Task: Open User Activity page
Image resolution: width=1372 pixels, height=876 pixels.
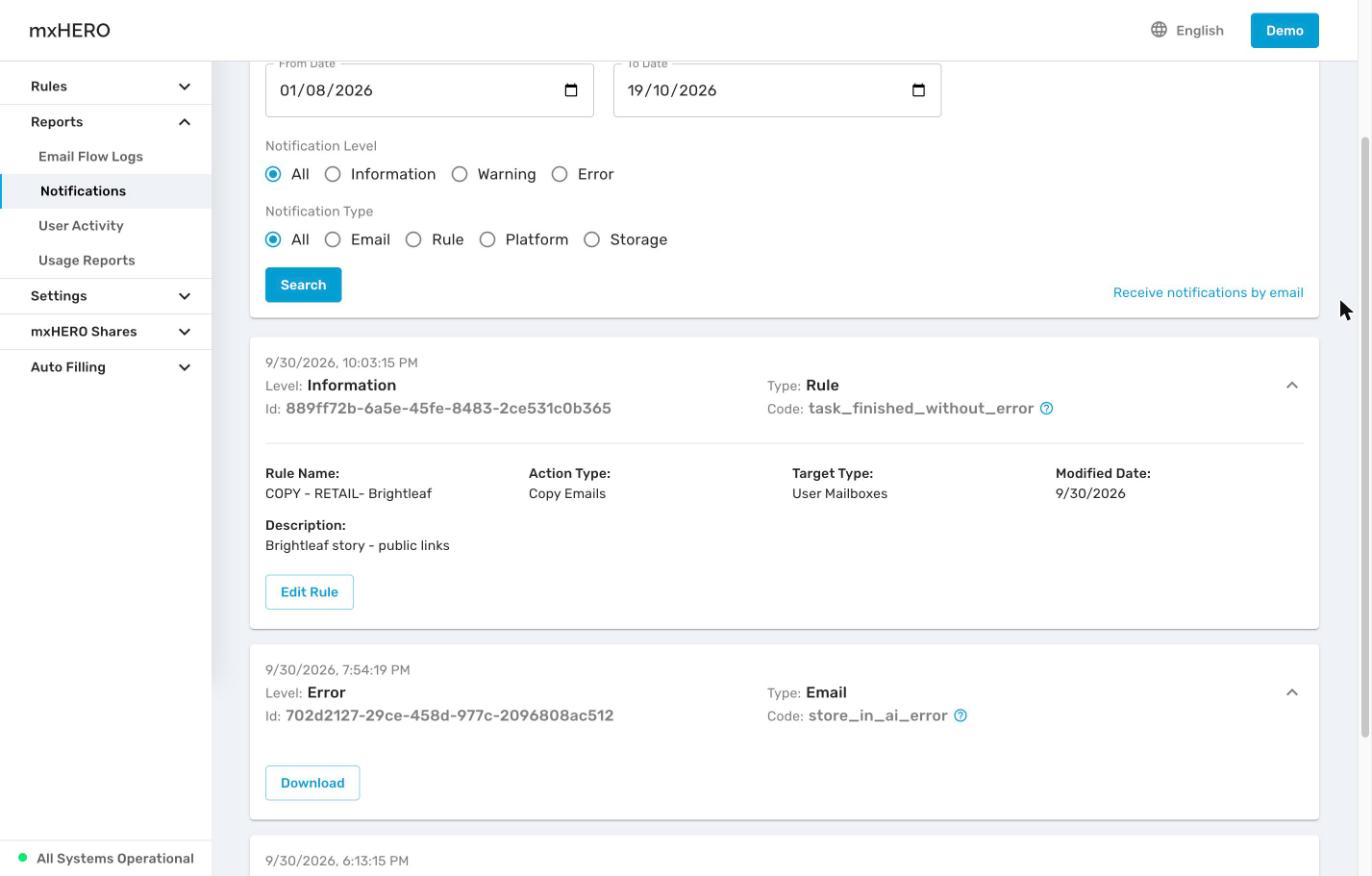Action: (81, 225)
